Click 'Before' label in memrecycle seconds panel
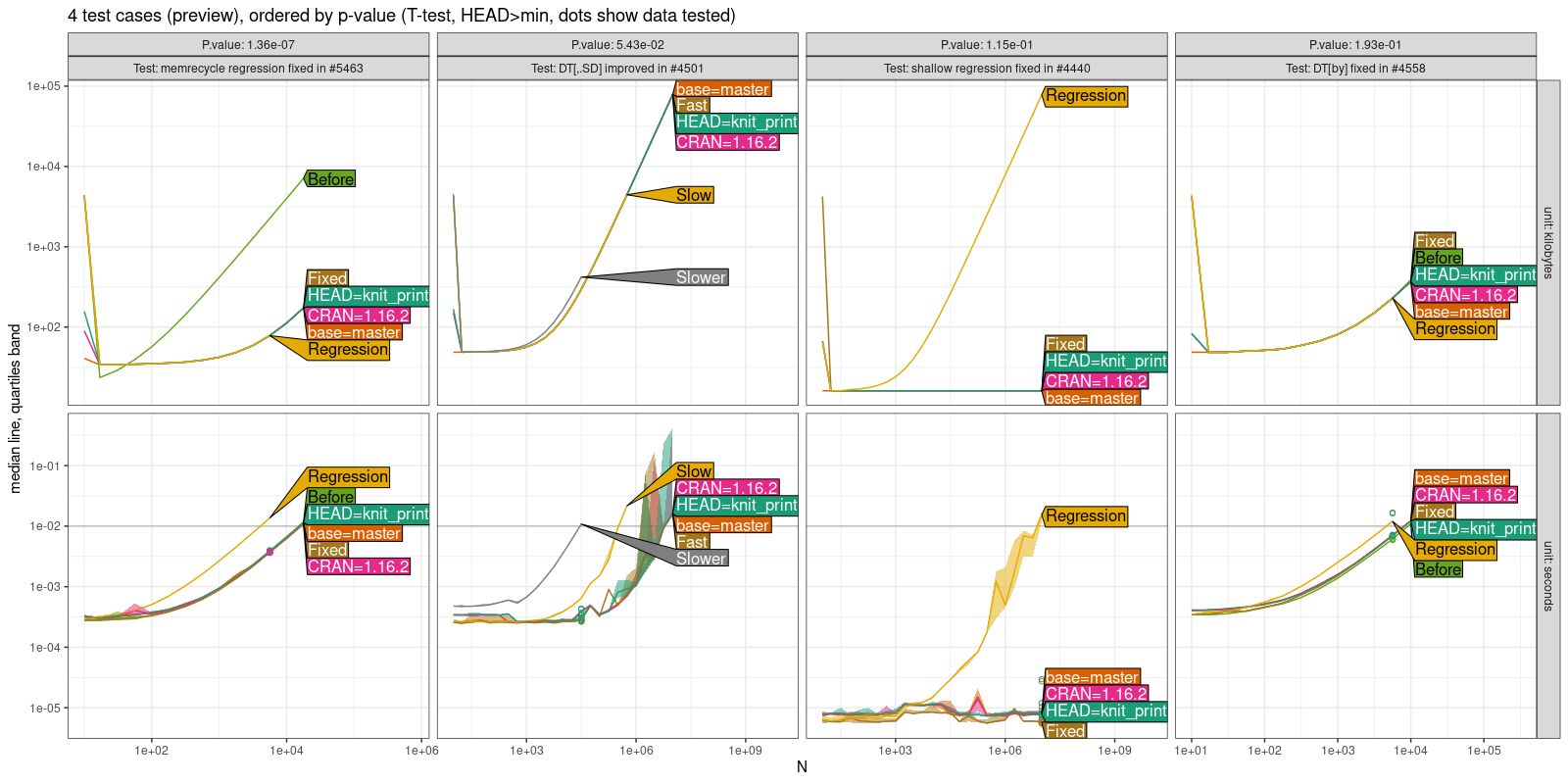1568x784 pixels. tap(330, 497)
